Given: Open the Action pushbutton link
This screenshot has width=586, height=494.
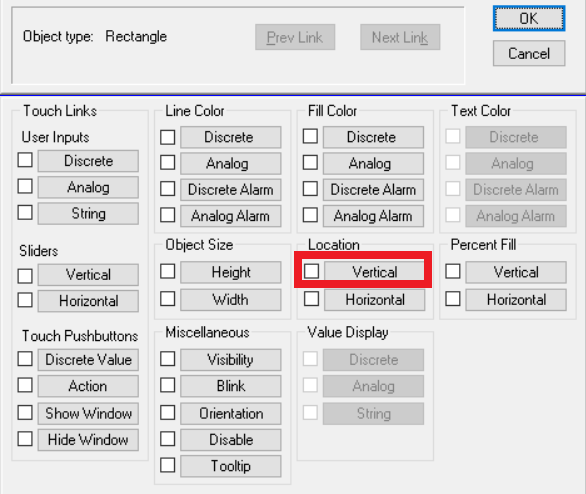Looking at the screenshot, I should 88,386.
